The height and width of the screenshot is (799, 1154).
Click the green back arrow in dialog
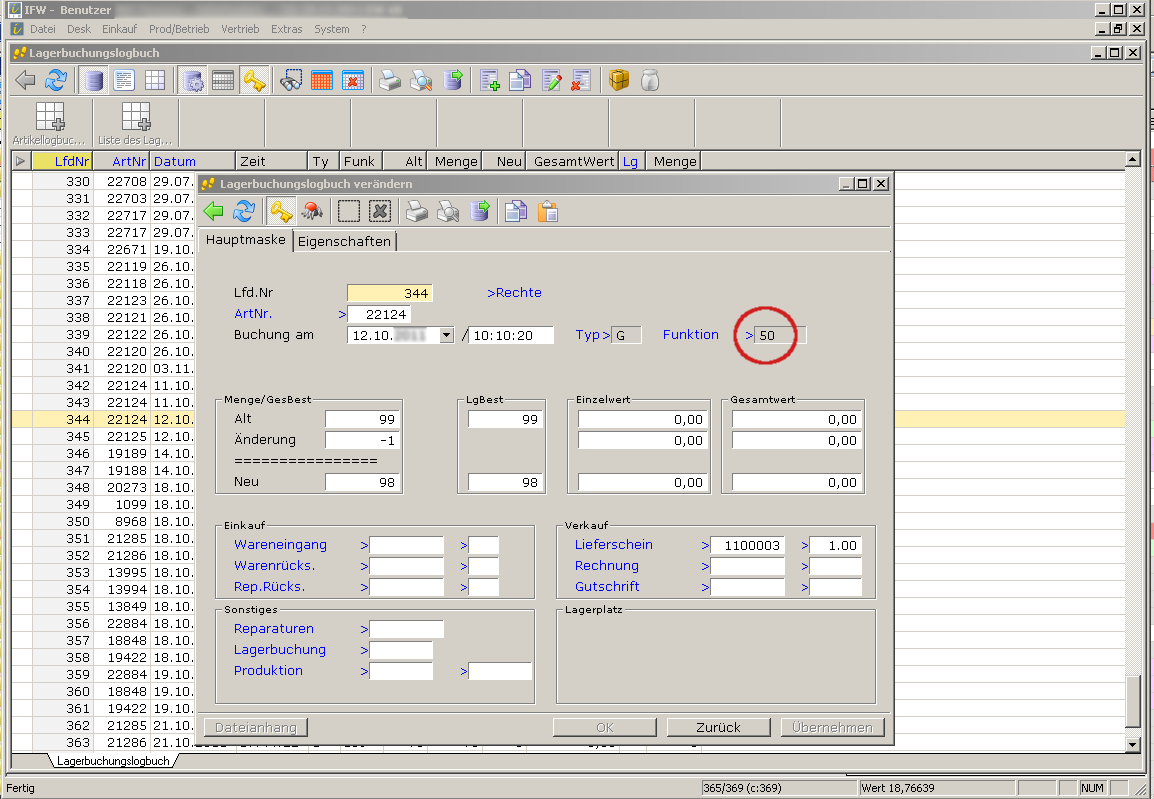[x=213, y=211]
